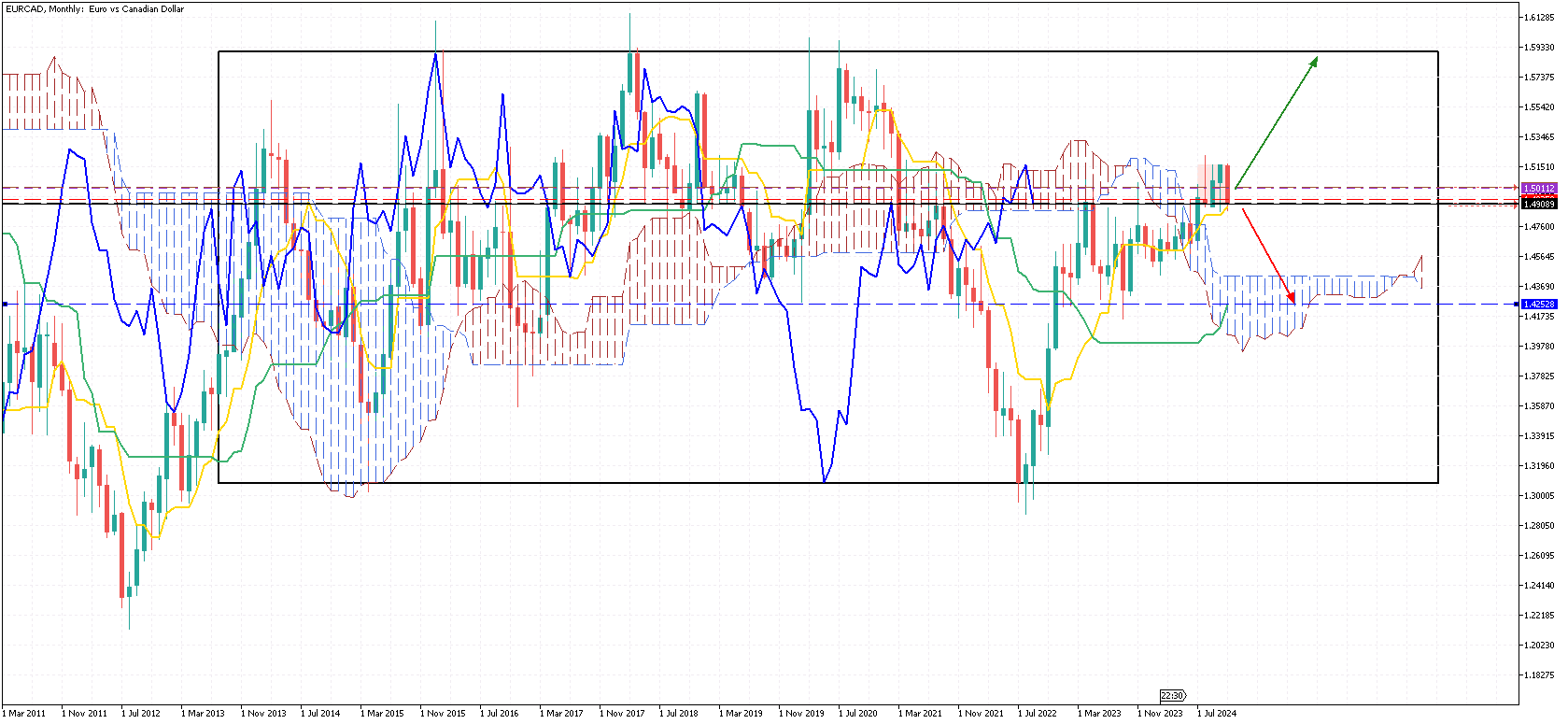Click the 1 Mar 2011 date label
The width and height of the screenshot is (1568, 724).
(25, 713)
